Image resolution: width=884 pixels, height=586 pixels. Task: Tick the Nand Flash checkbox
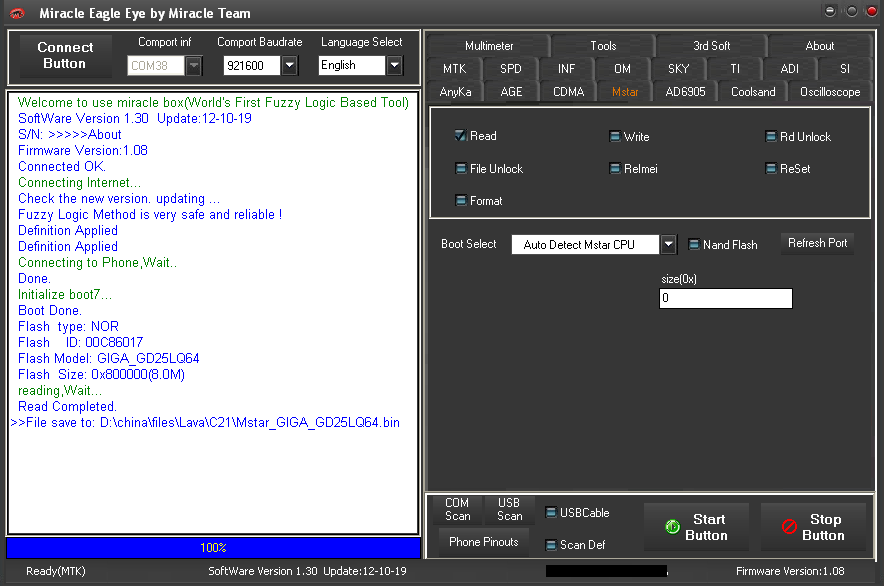[694, 245]
